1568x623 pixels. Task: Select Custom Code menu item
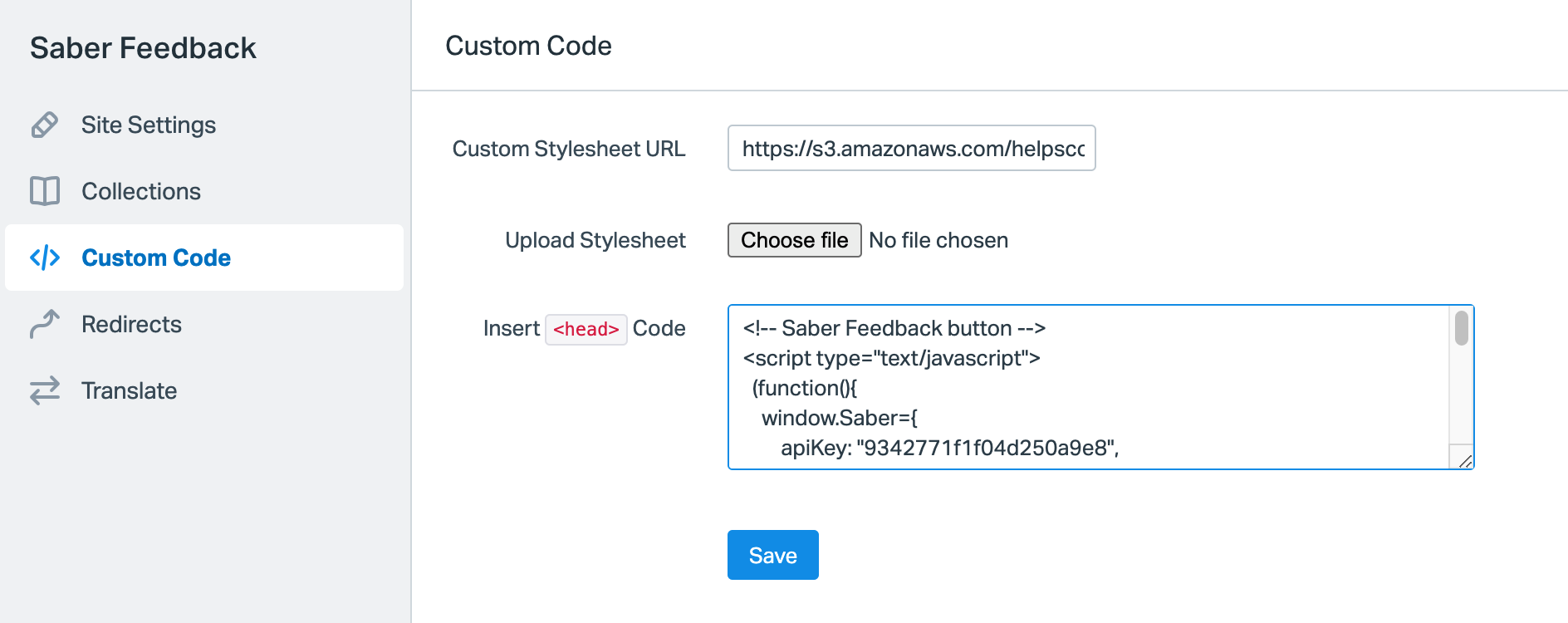[156, 258]
